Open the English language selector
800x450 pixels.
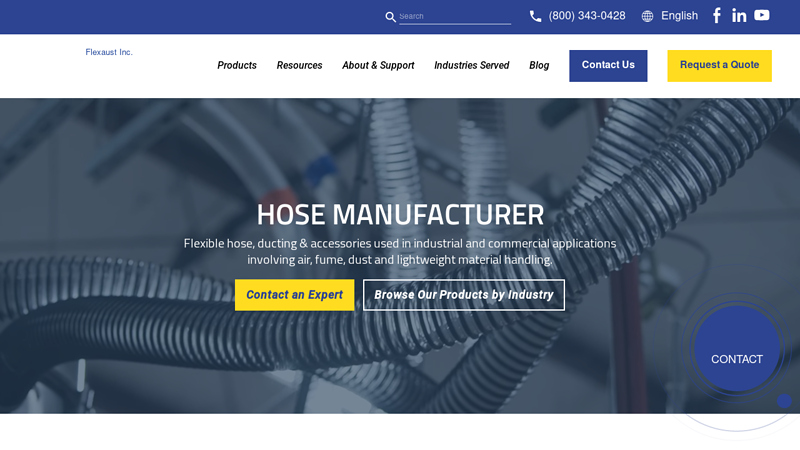(x=679, y=16)
